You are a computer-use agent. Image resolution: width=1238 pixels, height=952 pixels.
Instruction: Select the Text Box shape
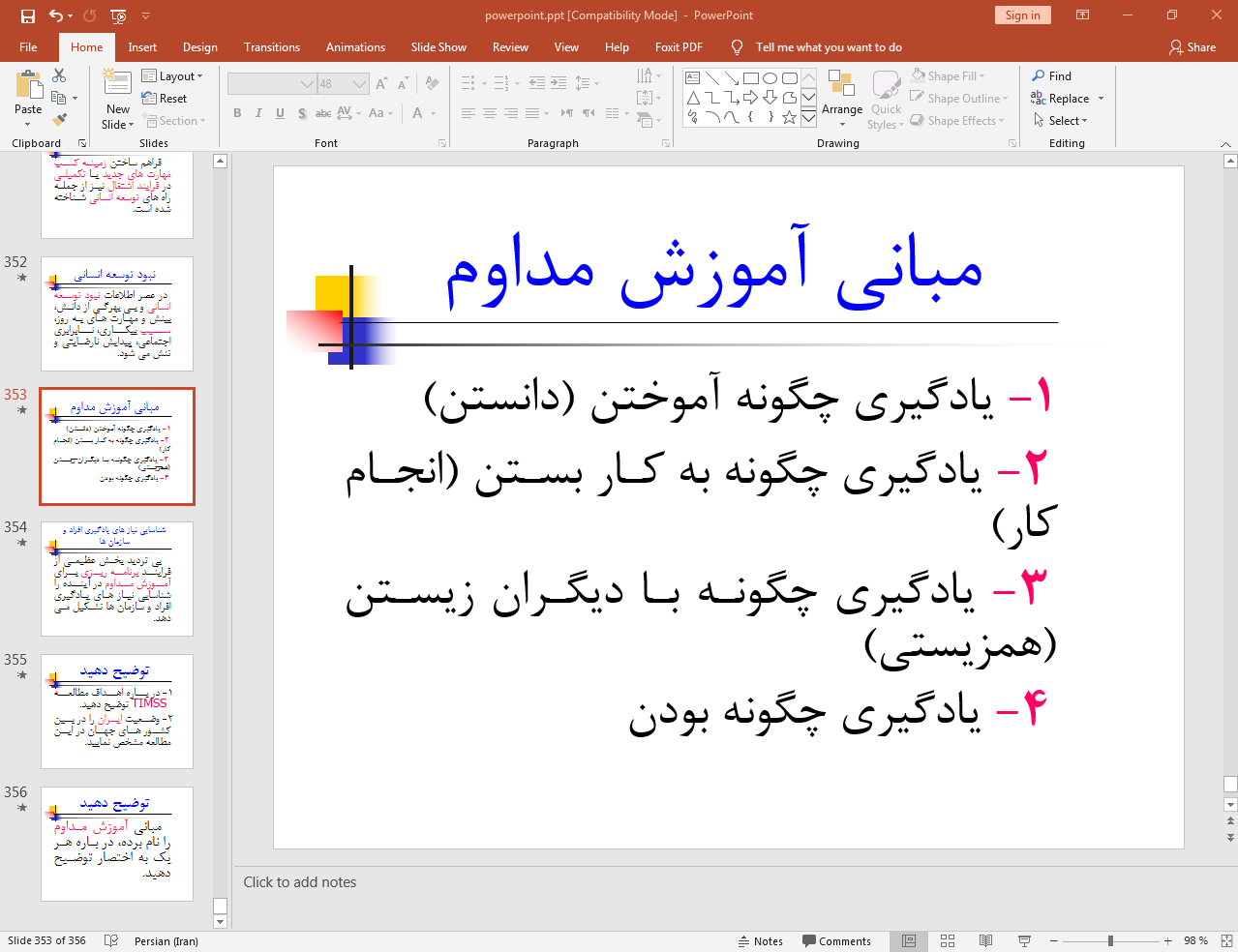693,78
